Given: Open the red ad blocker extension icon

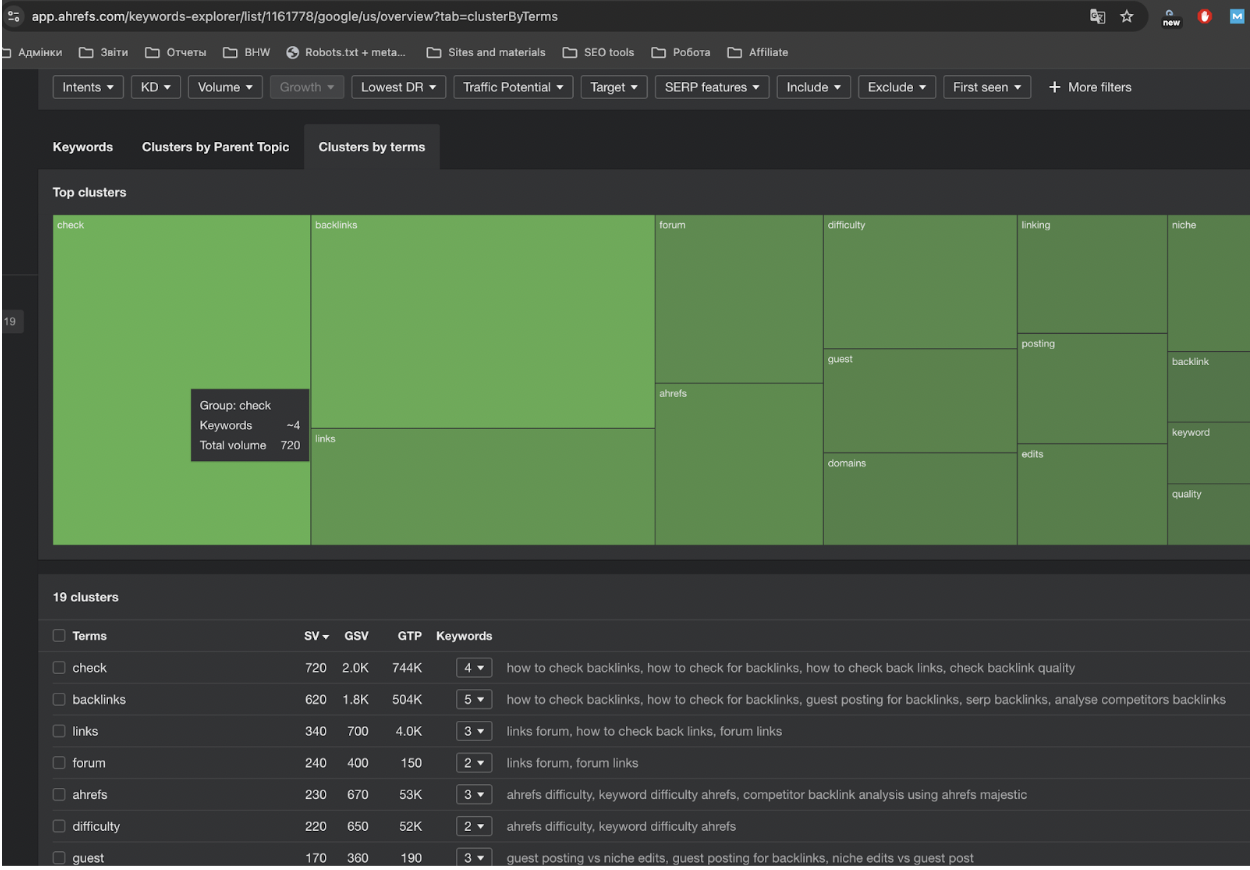Looking at the screenshot, I should (x=1204, y=17).
